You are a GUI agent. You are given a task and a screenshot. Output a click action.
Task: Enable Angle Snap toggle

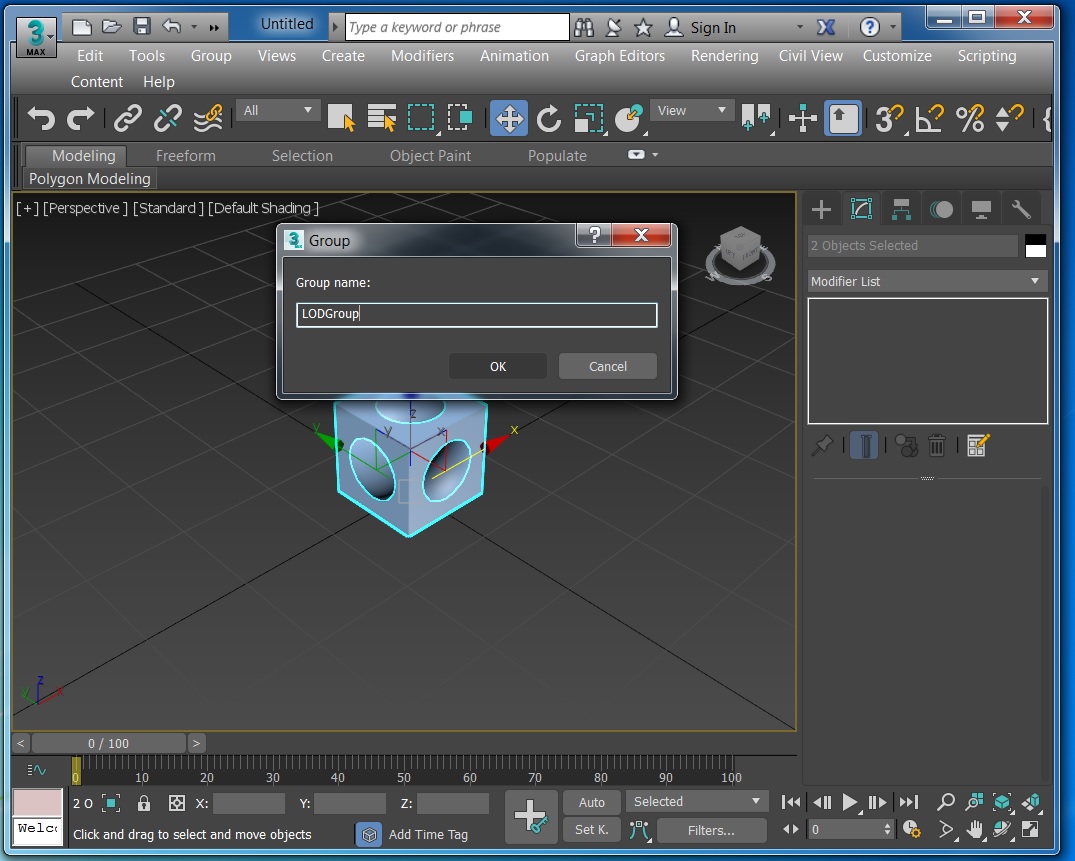tap(928, 118)
